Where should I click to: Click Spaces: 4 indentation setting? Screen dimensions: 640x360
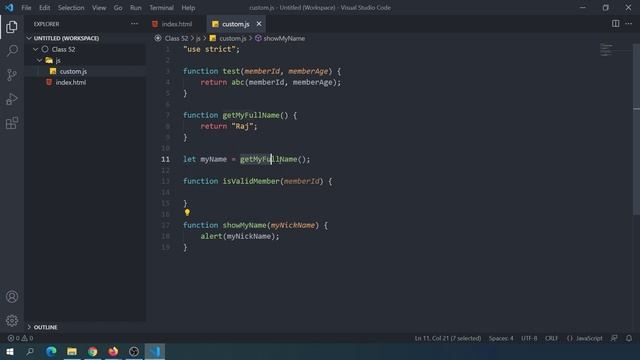(x=501, y=338)
